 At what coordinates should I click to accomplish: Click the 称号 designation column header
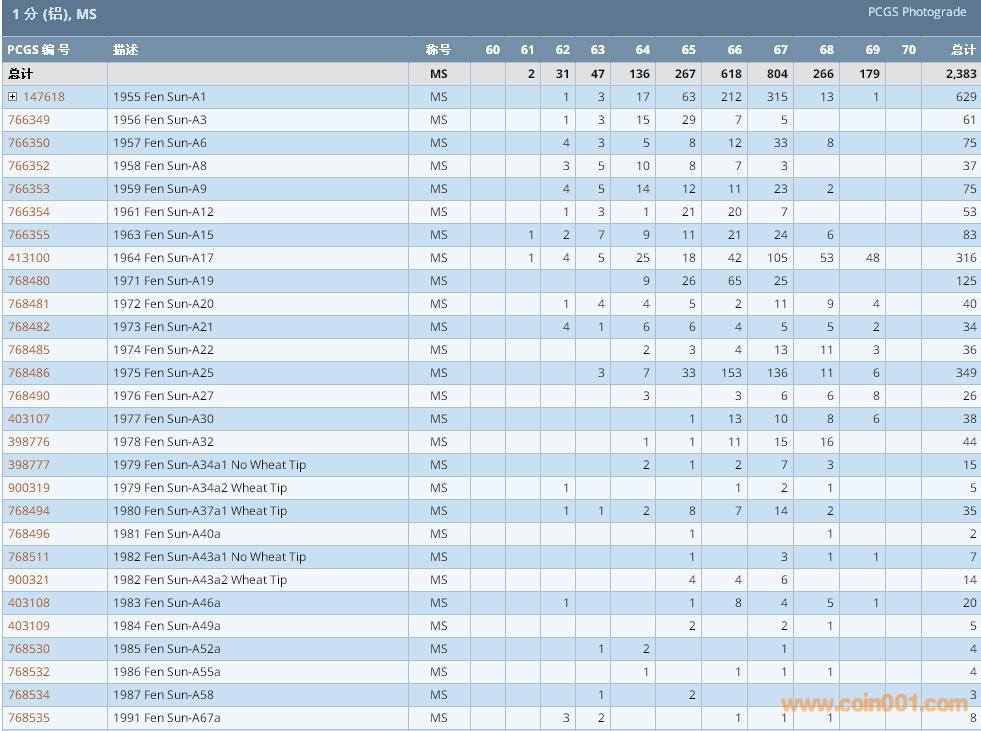(438, 50)
